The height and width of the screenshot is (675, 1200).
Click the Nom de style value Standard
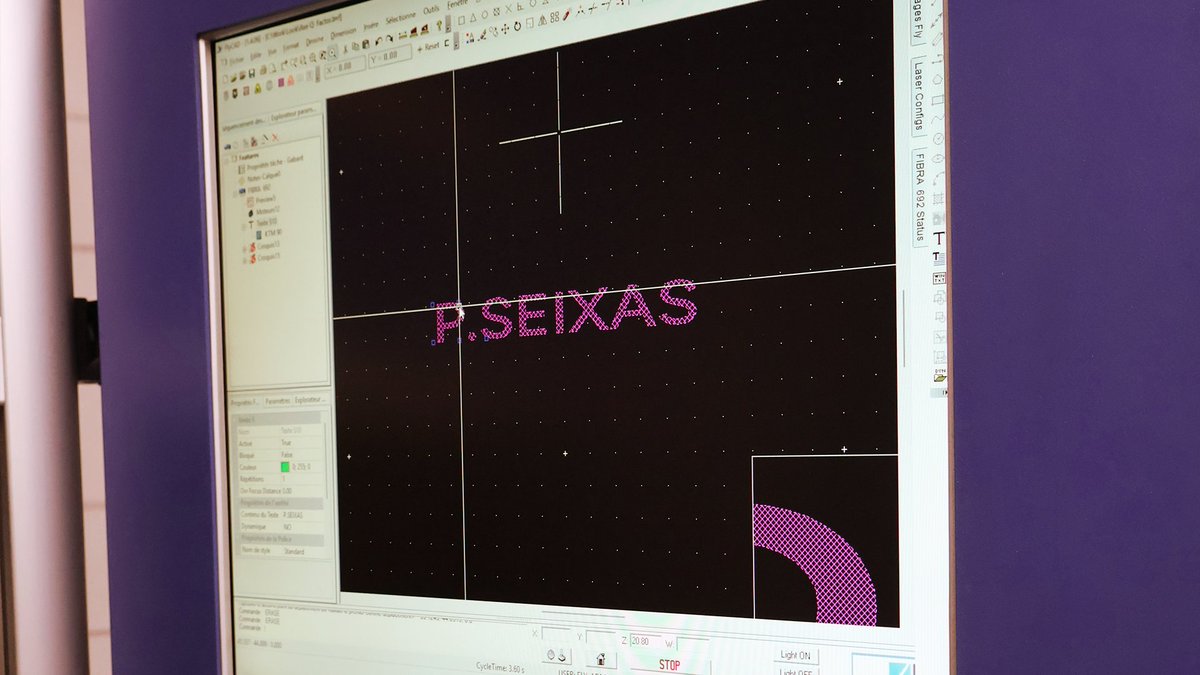click(x=294, y=551)
